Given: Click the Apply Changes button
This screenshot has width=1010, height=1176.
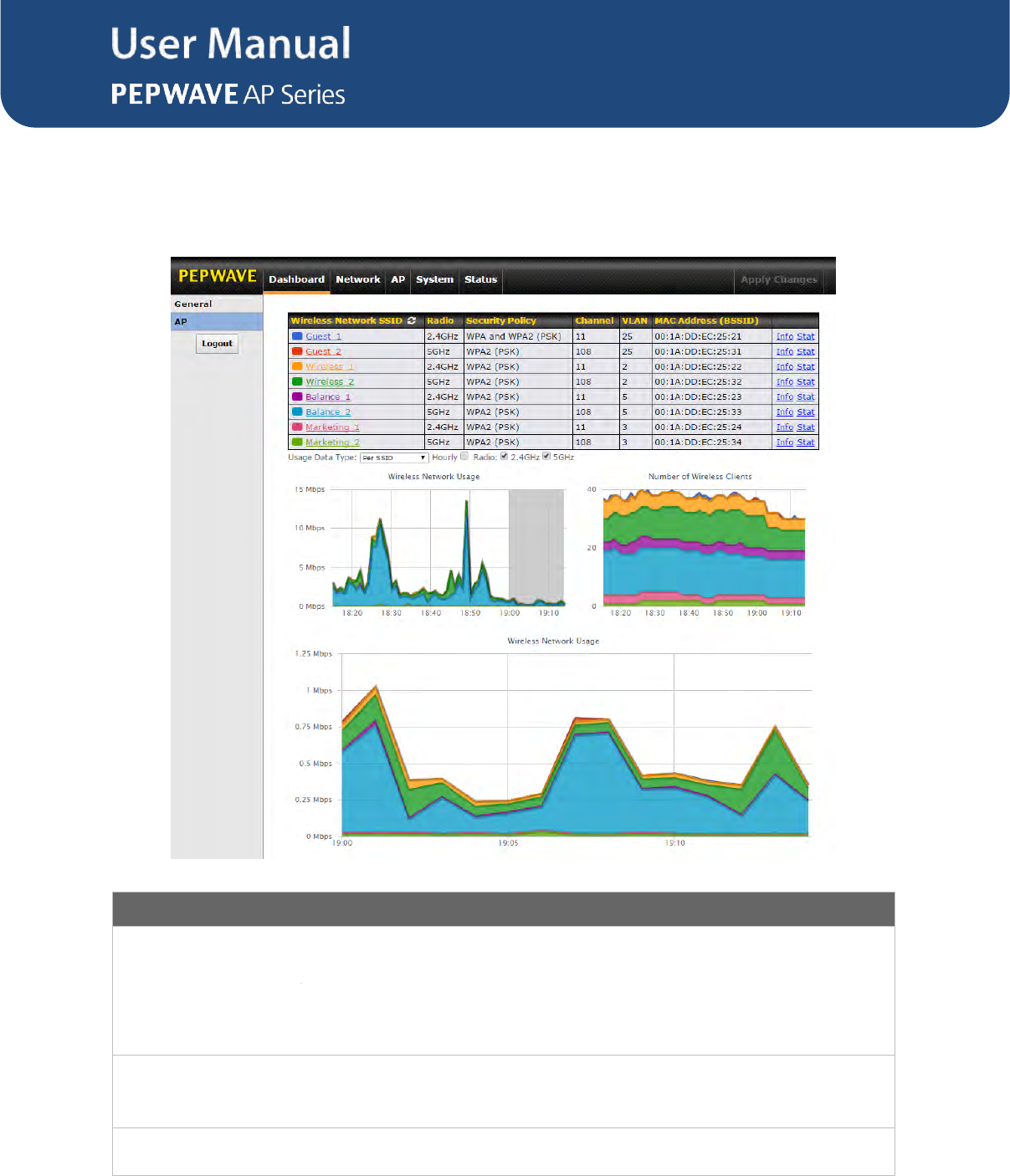Looking at the screenshot, I should [779, 279].
